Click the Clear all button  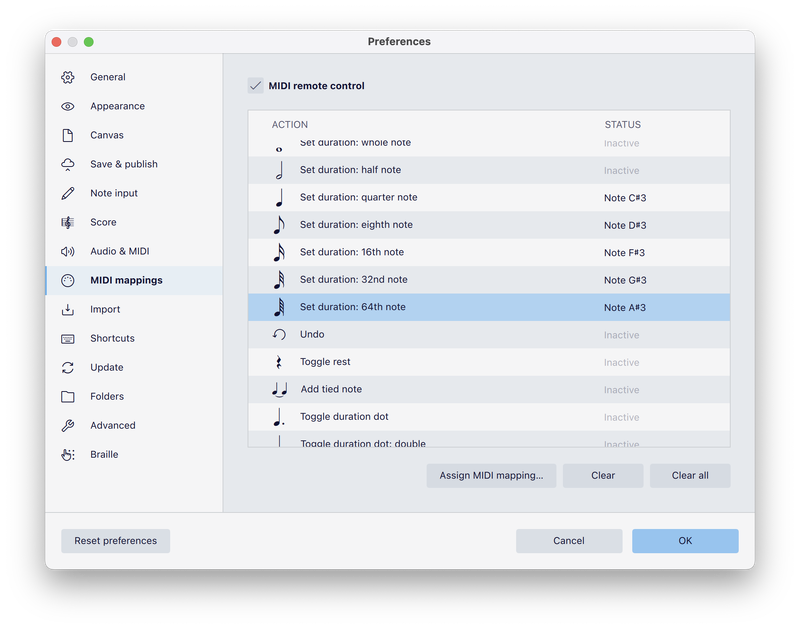[690, 476]
